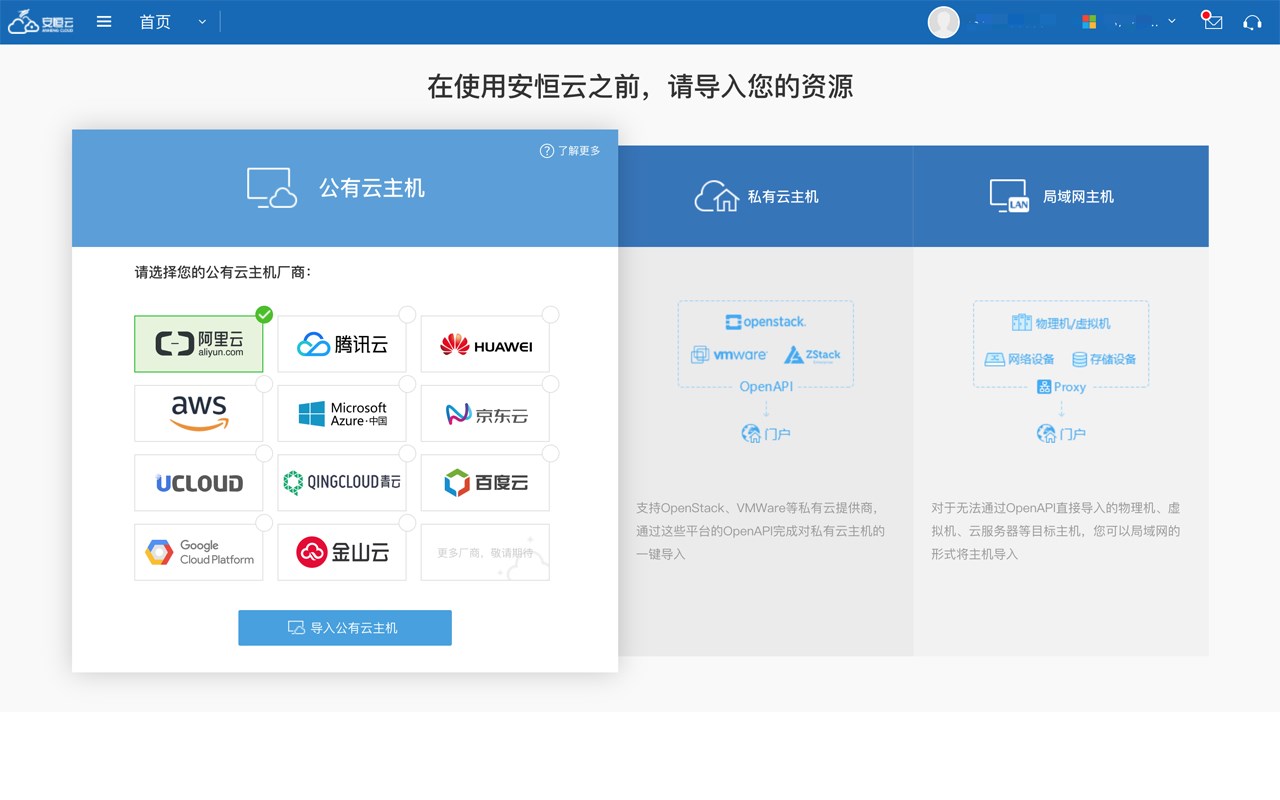
Task: Pick the Google Cloud Platform card
Action: [199, 552]
